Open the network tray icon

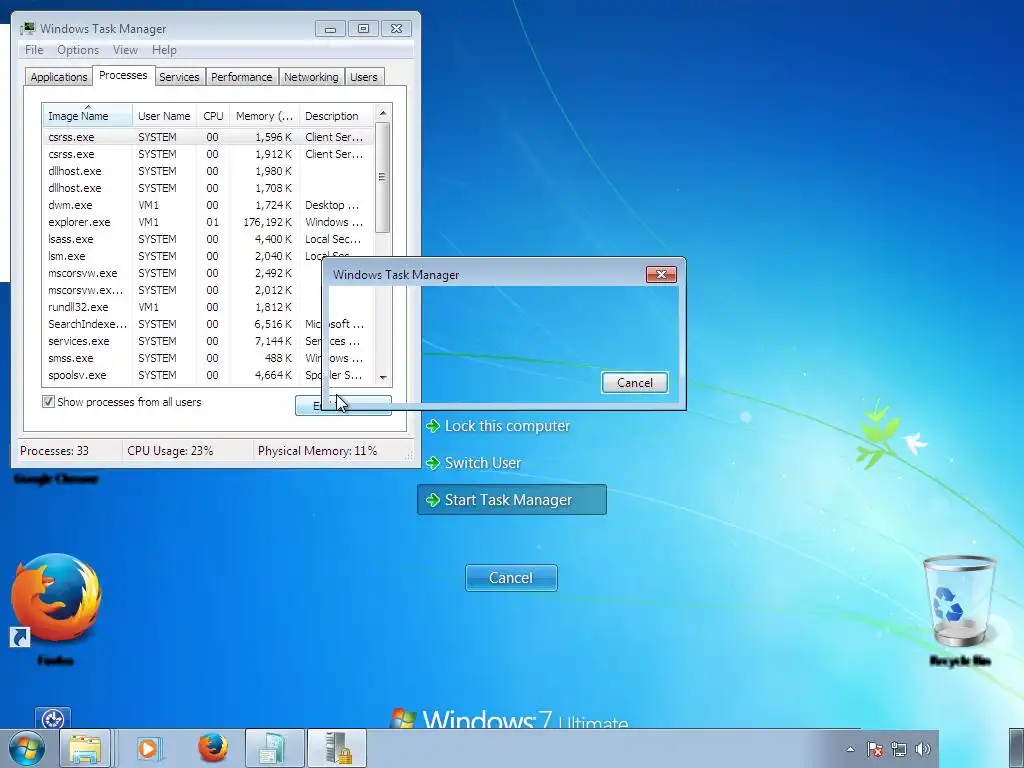899,749
